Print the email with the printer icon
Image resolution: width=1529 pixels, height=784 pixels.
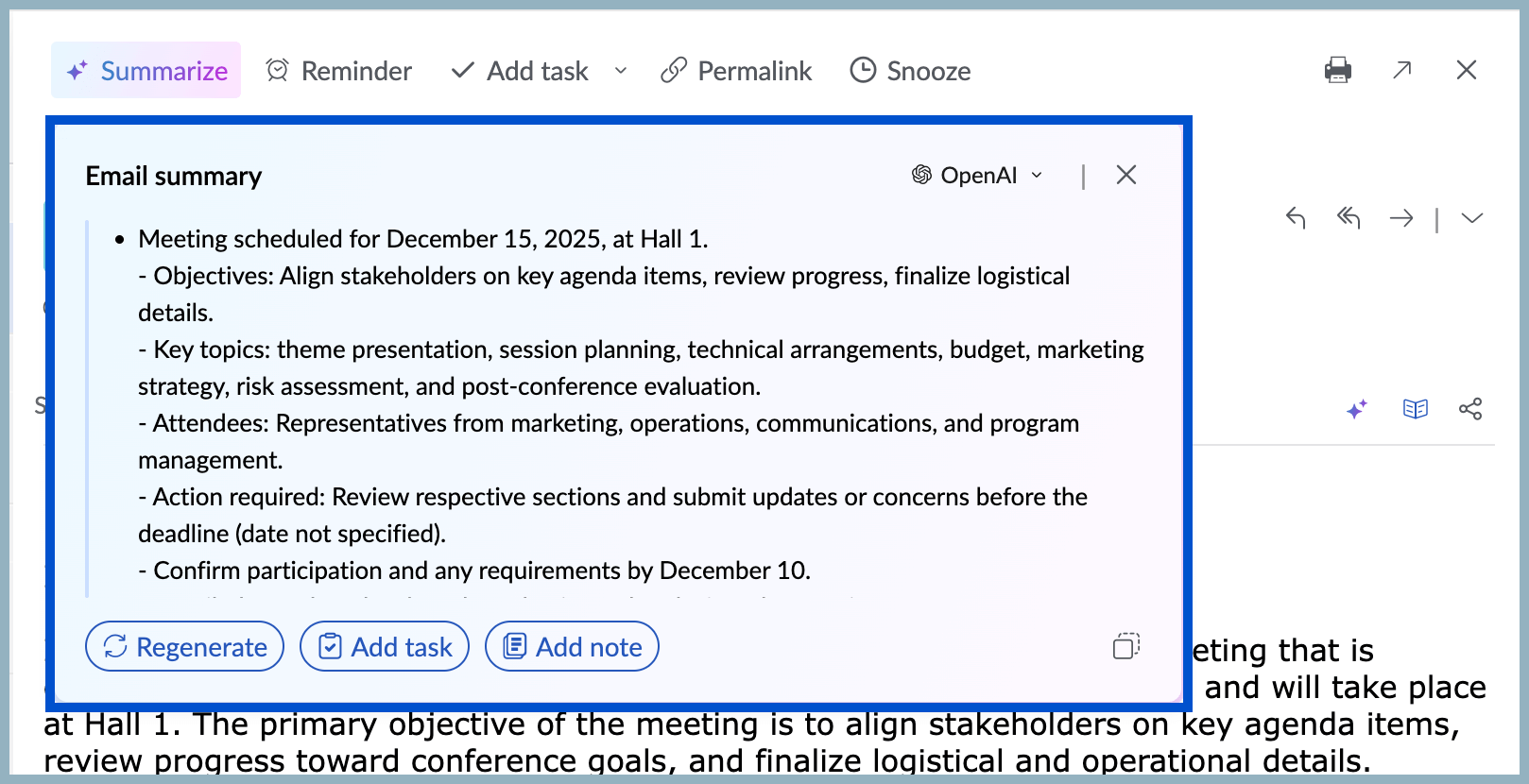(1338, 70)
